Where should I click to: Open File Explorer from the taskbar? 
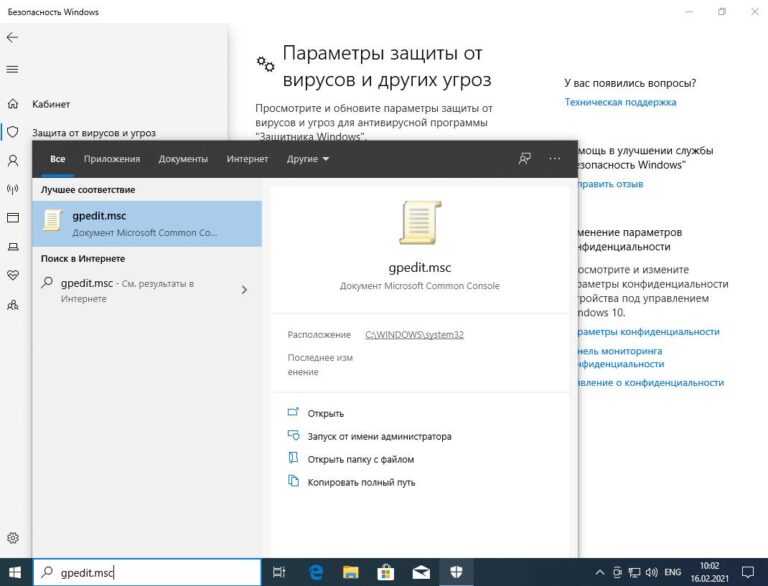[x=351, y=572]
